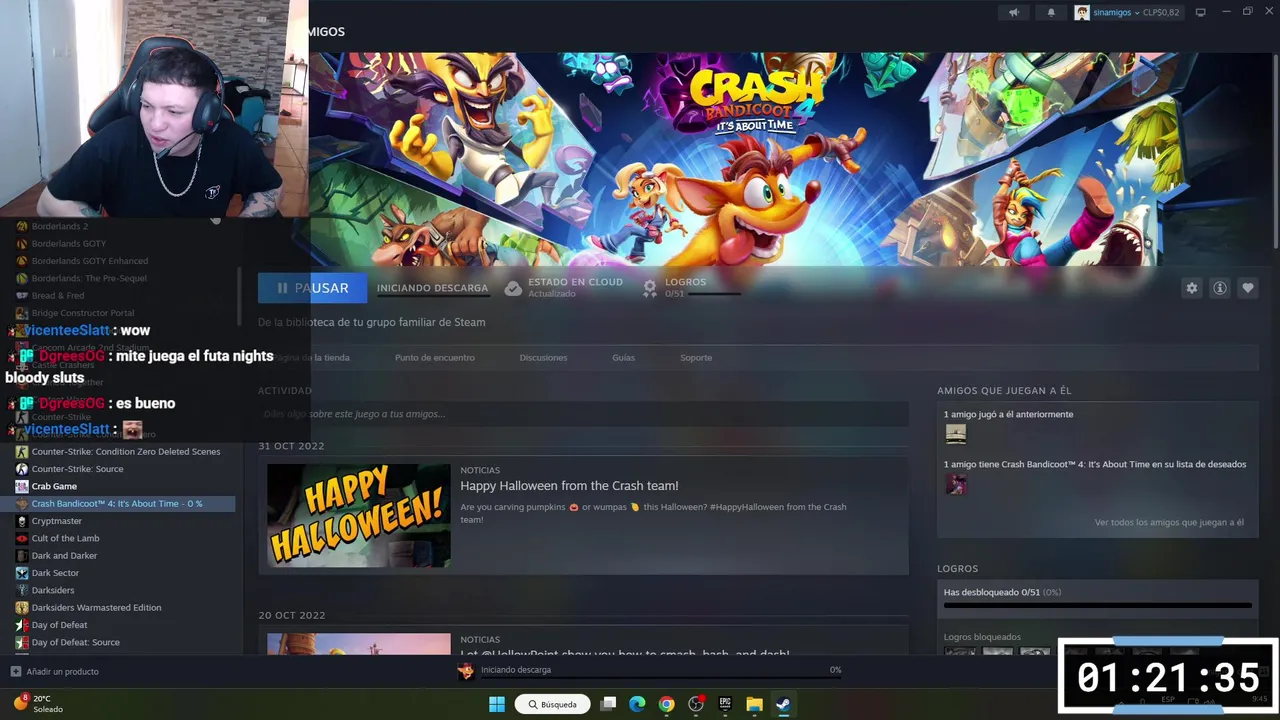This screenshot has height=720, width=1280.
Task: Select Borderlands GOTY Enhanced in library
Action: tap(90, 261)
